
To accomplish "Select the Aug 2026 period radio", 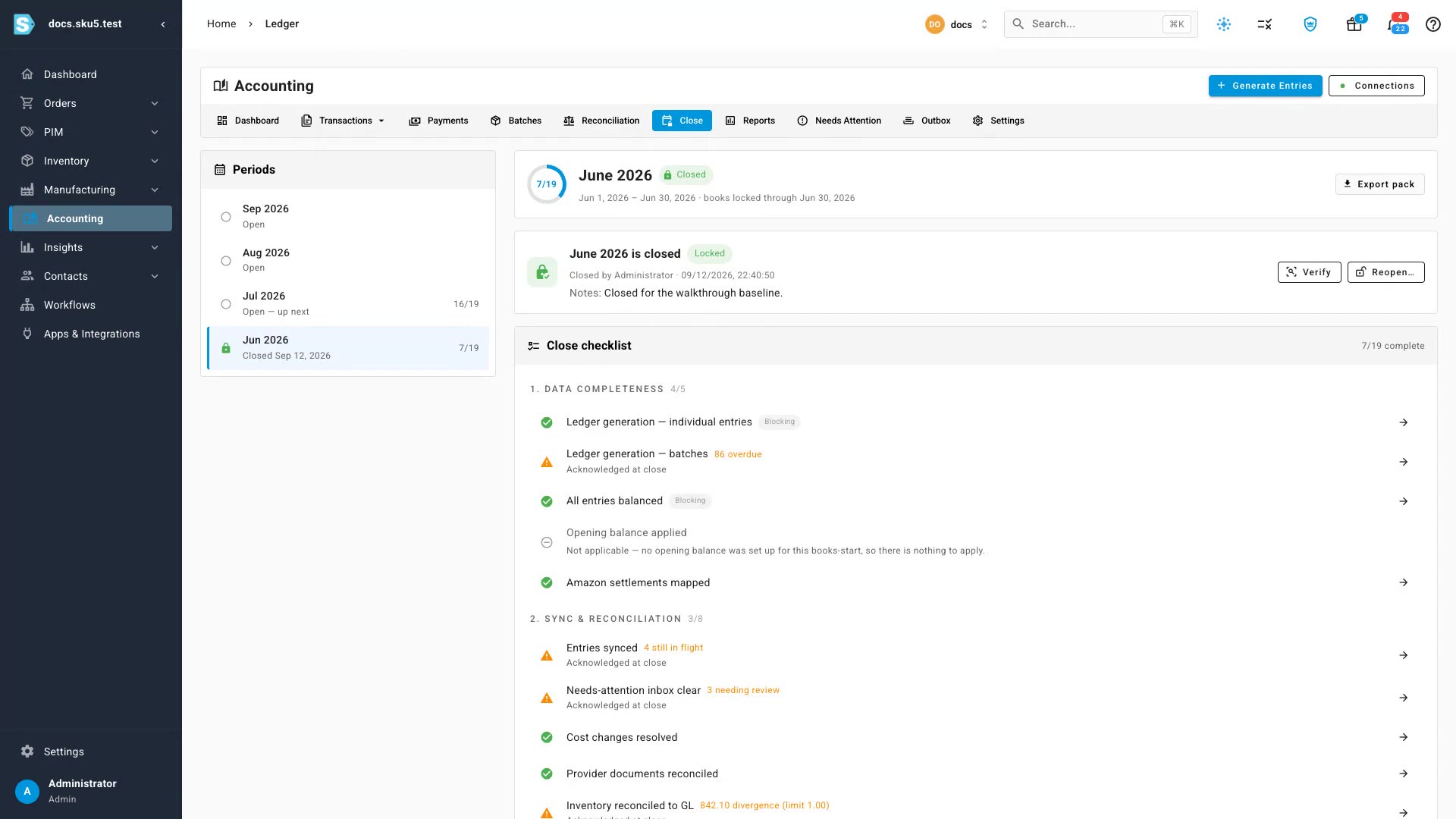I will 226,261.
